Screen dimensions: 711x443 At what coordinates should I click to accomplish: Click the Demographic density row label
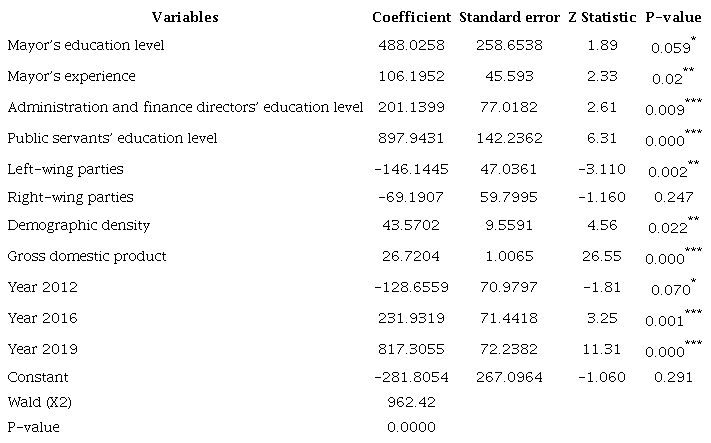[x=75, y=228]
